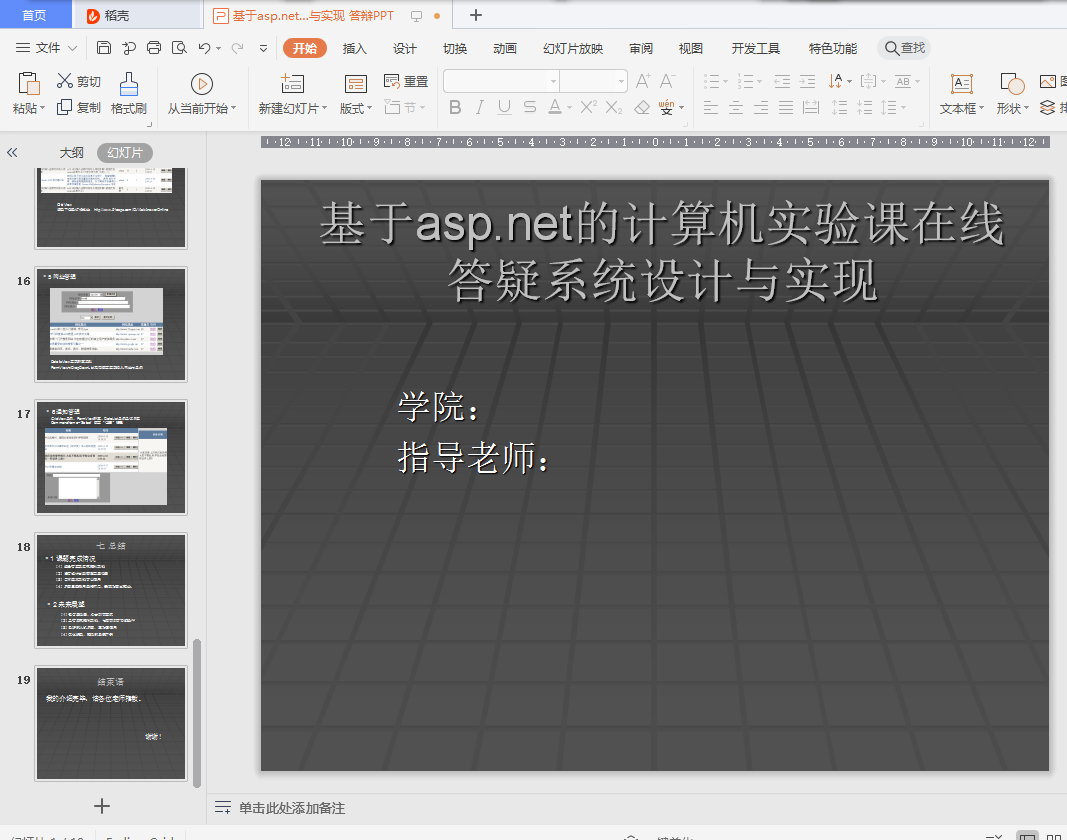Start slideshow from current slide
The width and height of the screenshot is (1067, 840).
click(x=201, y=84)
